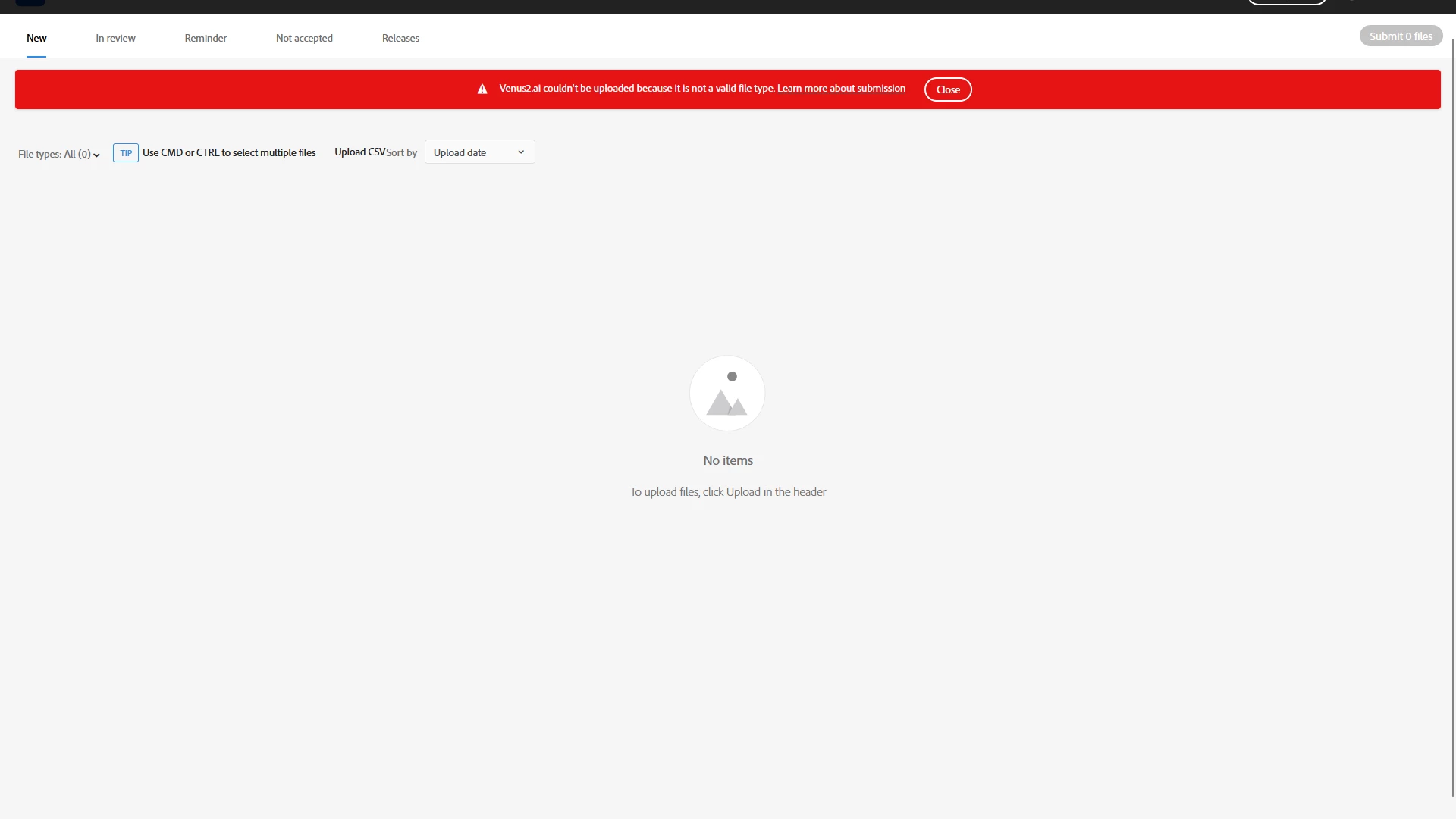Switch to the New tab
The image size is (1456, 819).
tap(36, 38)
